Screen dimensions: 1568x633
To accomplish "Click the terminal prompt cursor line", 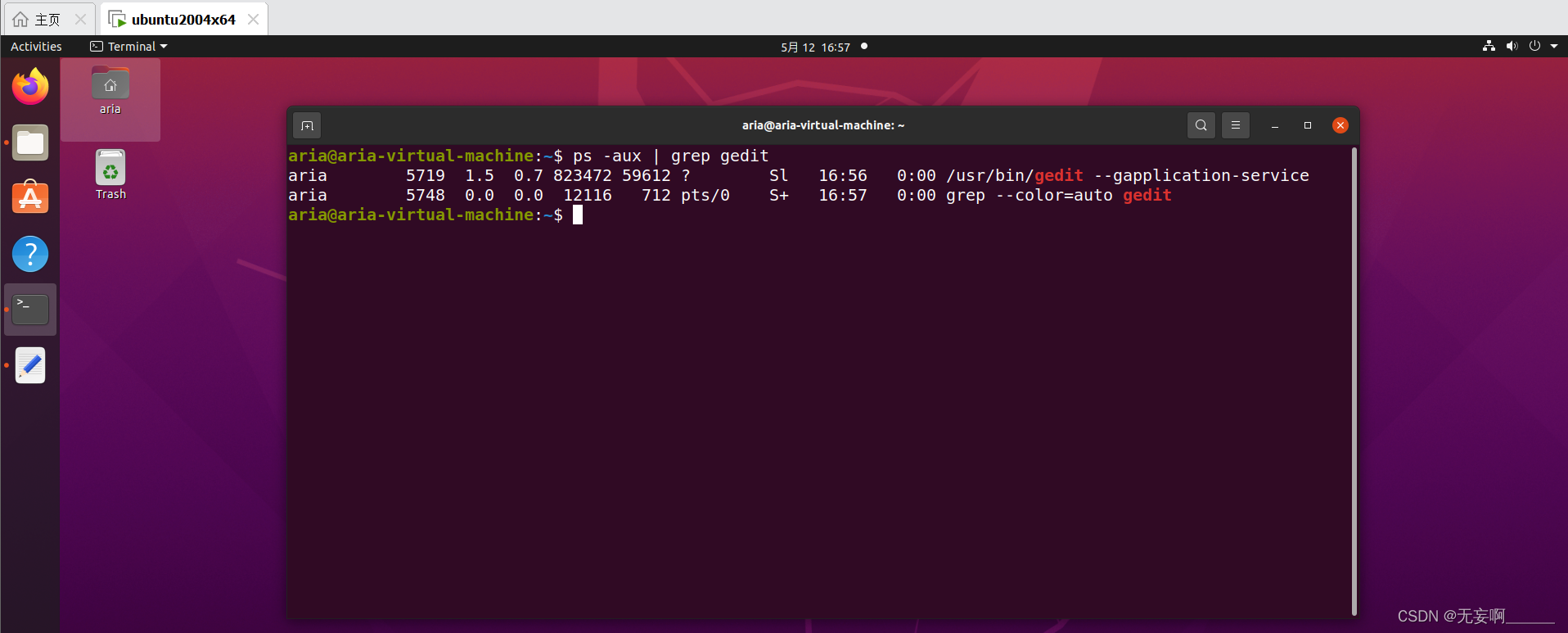I will [x=435, y=215].
